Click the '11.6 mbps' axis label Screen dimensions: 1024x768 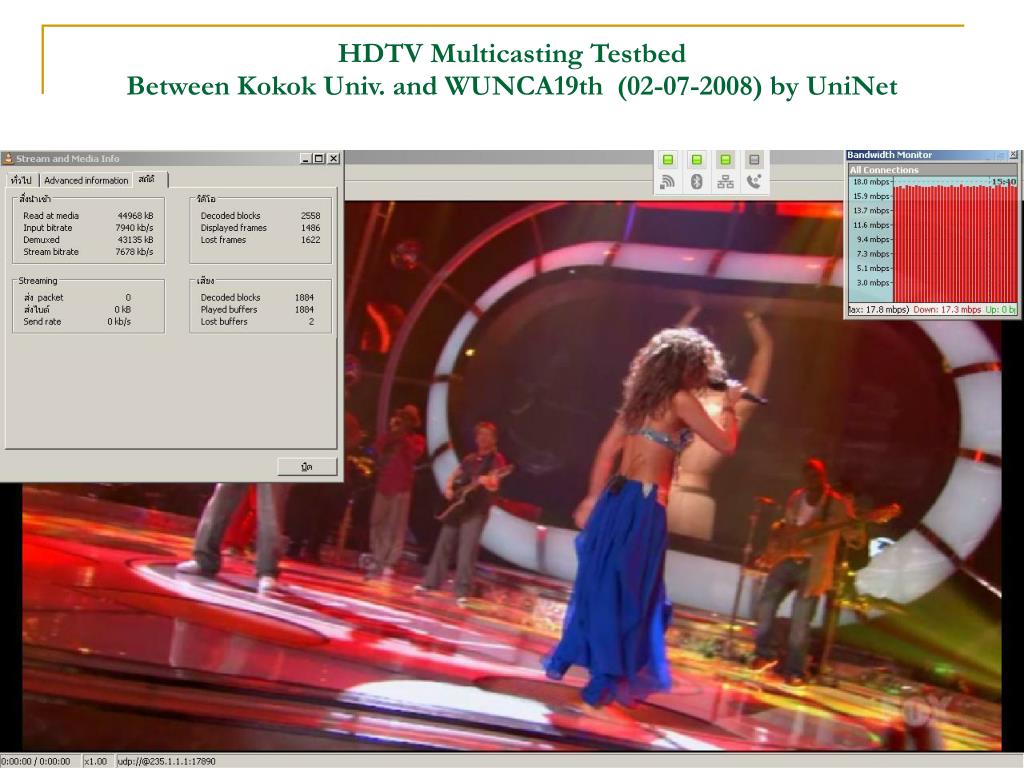point(871,225)
